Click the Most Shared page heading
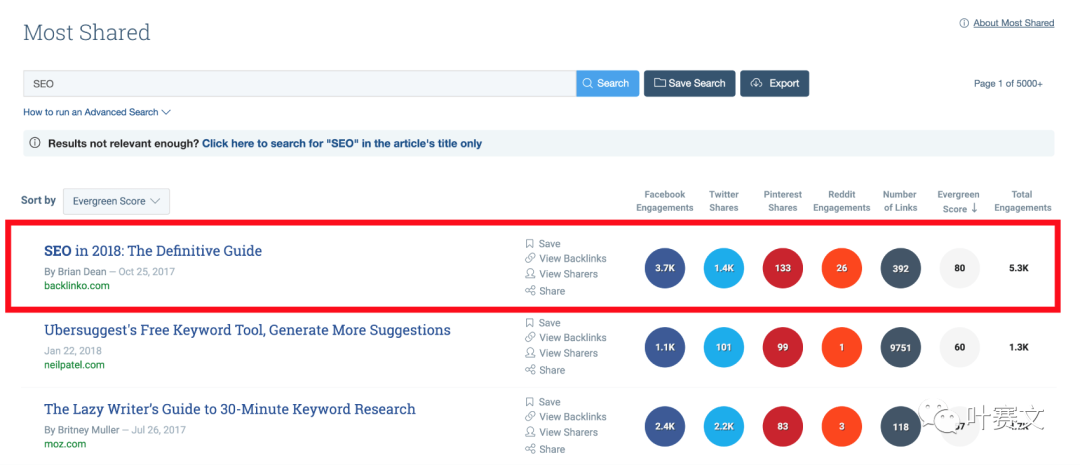Viewport: 1080px width, 465px height. click(87, 32)
